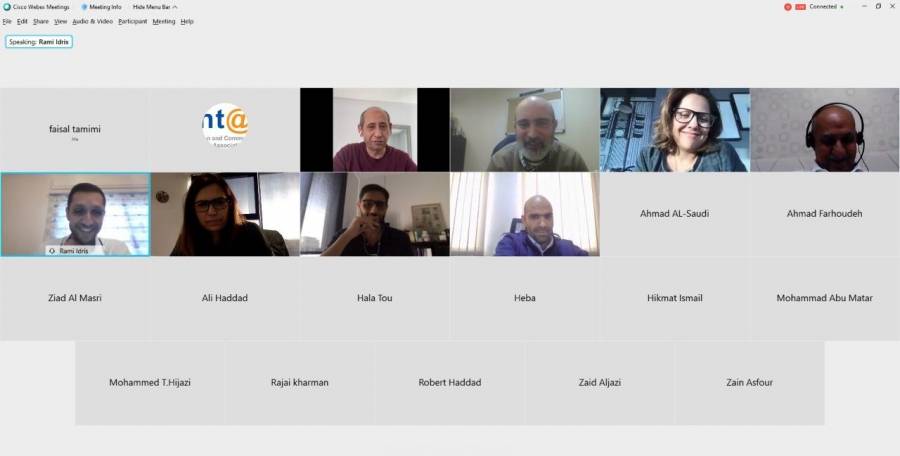The height and width of the screenshot is (456, 900).
Task: Open the Audio & Video menu
Action: (x=92, y=21)
